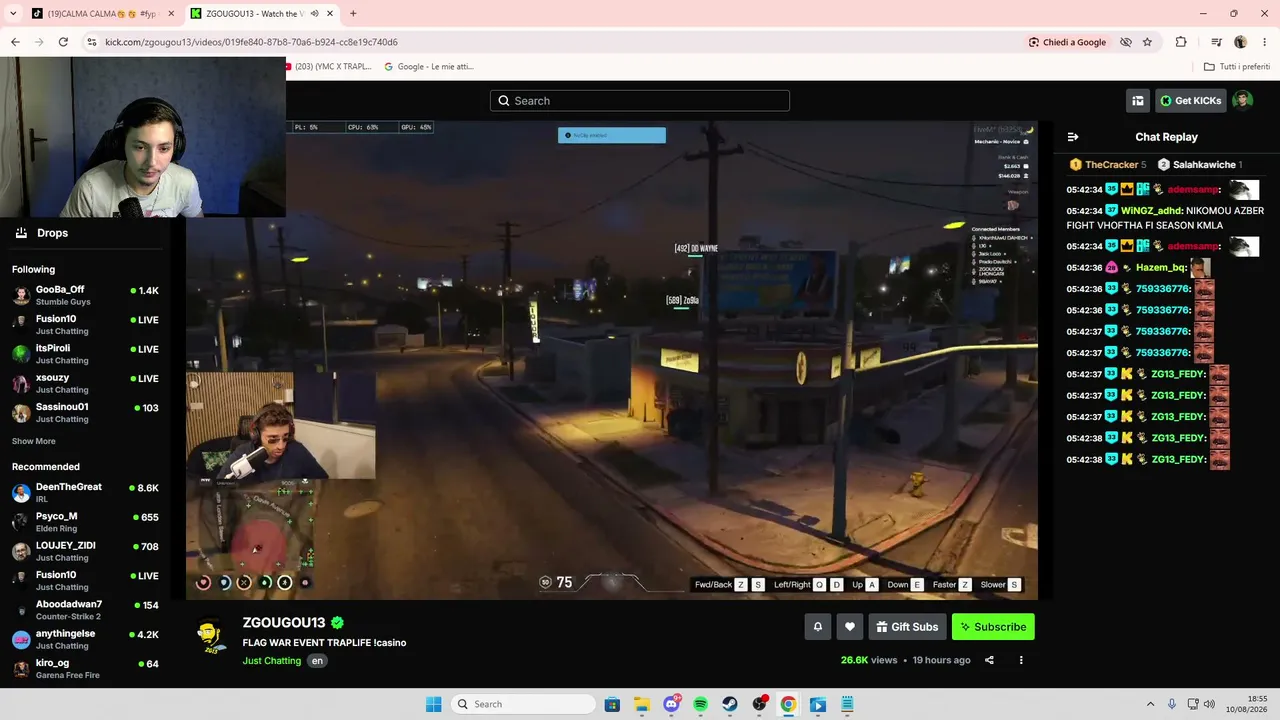1280x720 pixels.
Task: Click the site information icon in address bar
Action: point(91,42)
